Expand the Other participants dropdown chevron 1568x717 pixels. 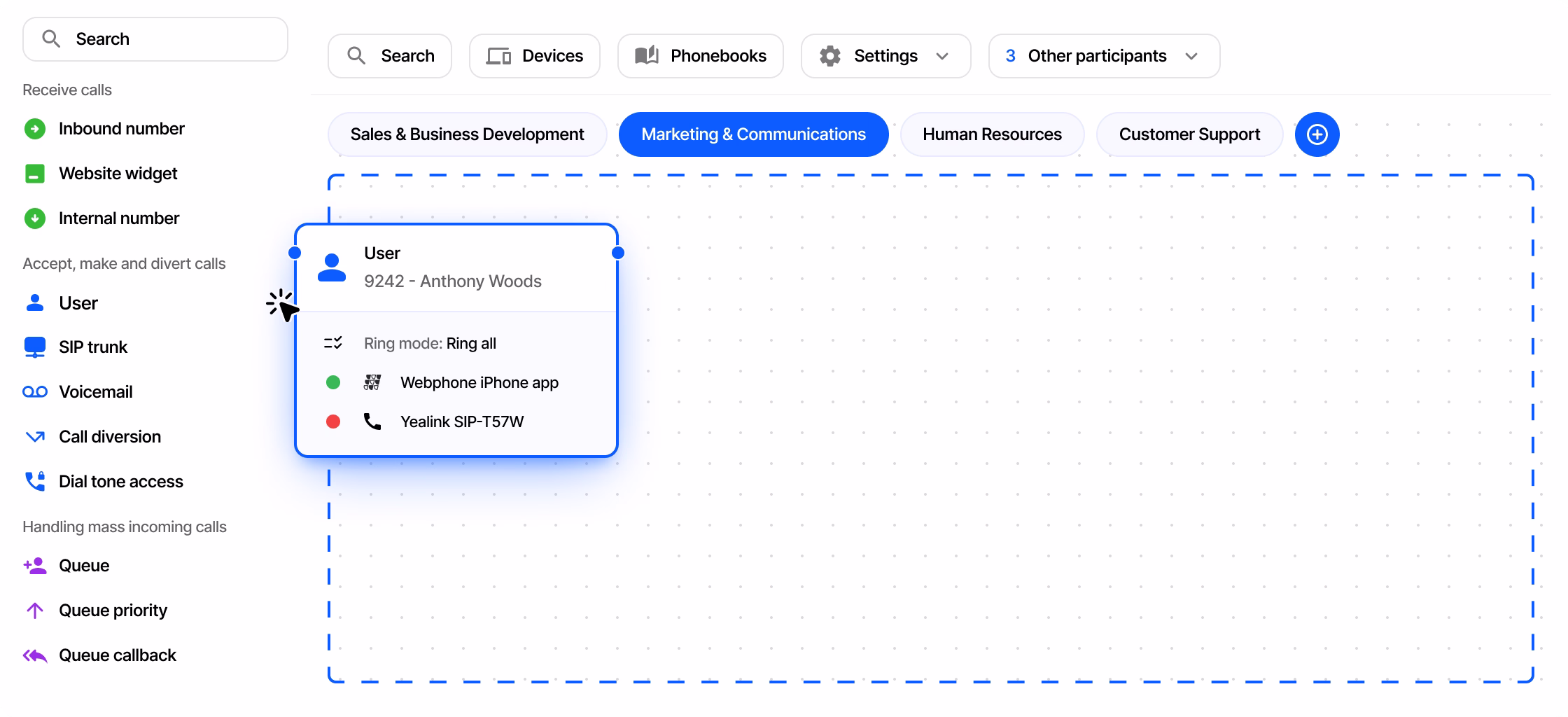(1191, 56)
